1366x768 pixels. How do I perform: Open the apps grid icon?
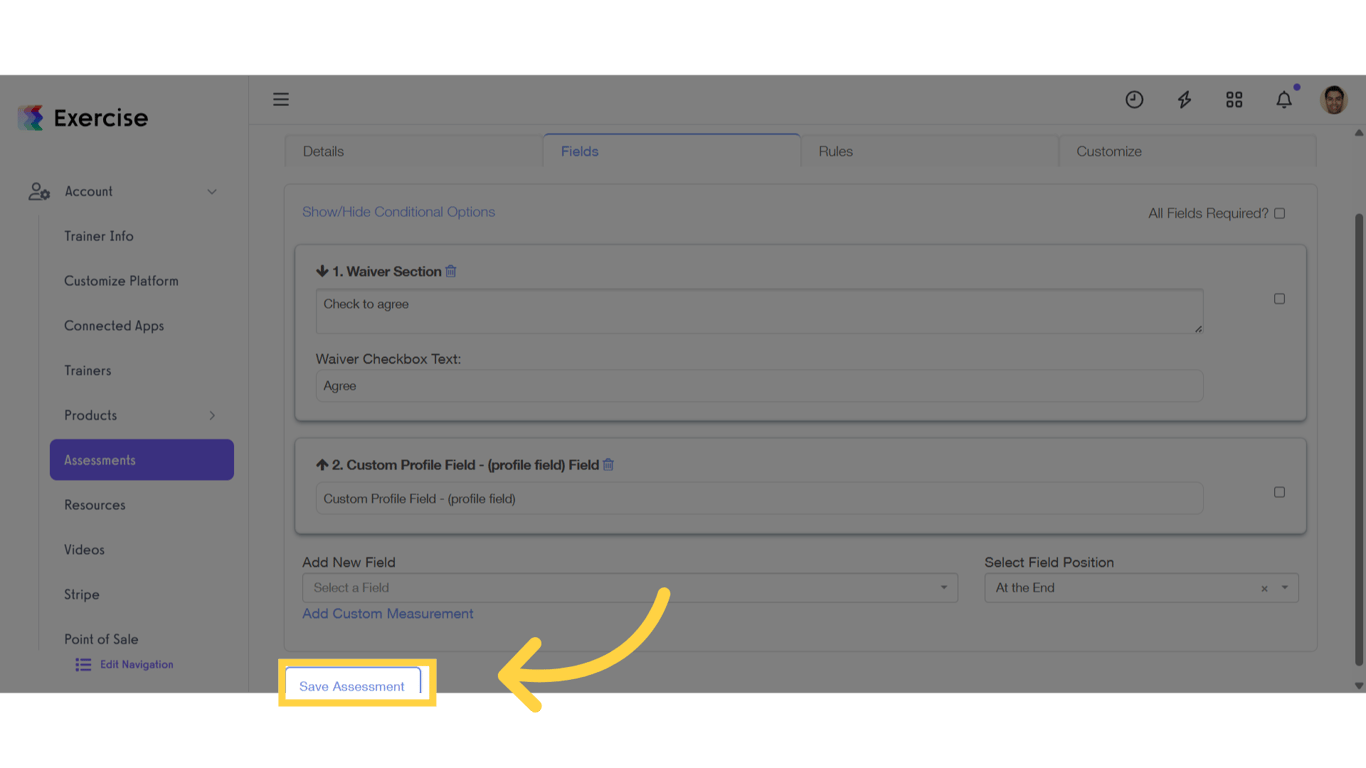point(1234,99)
